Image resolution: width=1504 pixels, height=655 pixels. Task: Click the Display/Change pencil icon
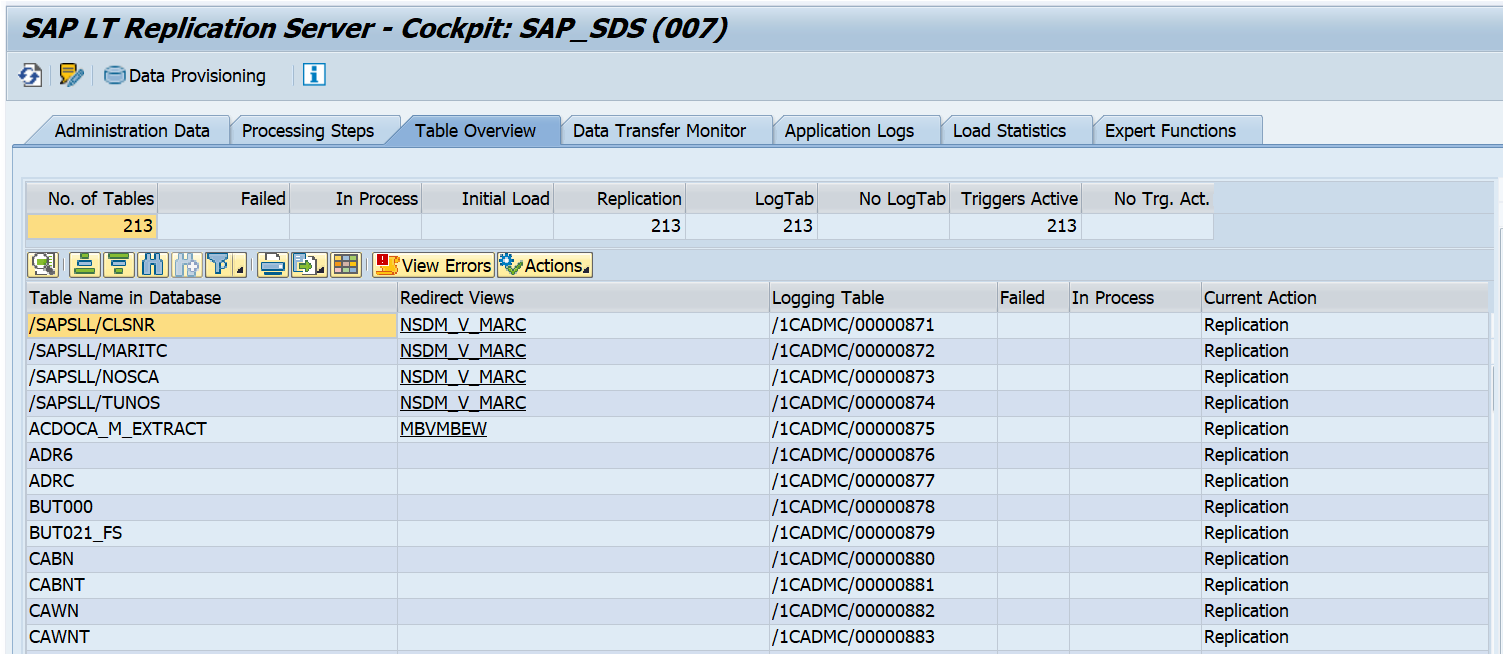click(x=68, y=75)
